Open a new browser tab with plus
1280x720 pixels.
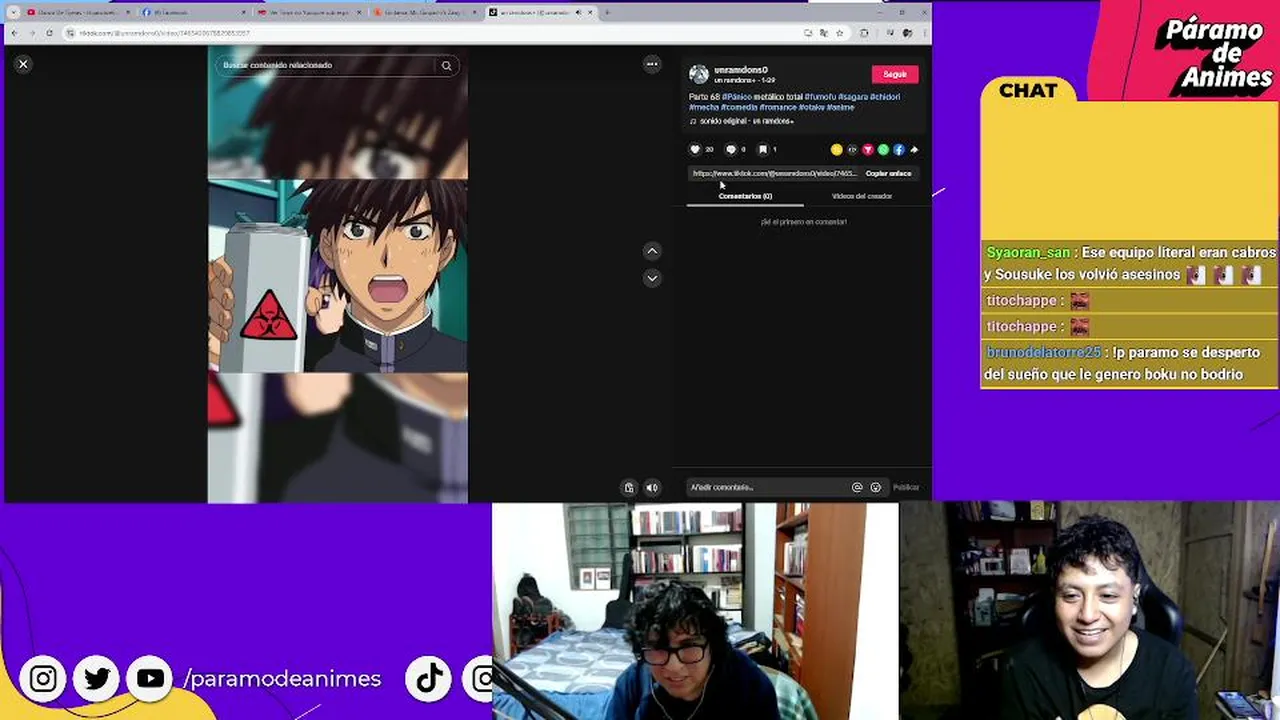[x=607, y=12]
